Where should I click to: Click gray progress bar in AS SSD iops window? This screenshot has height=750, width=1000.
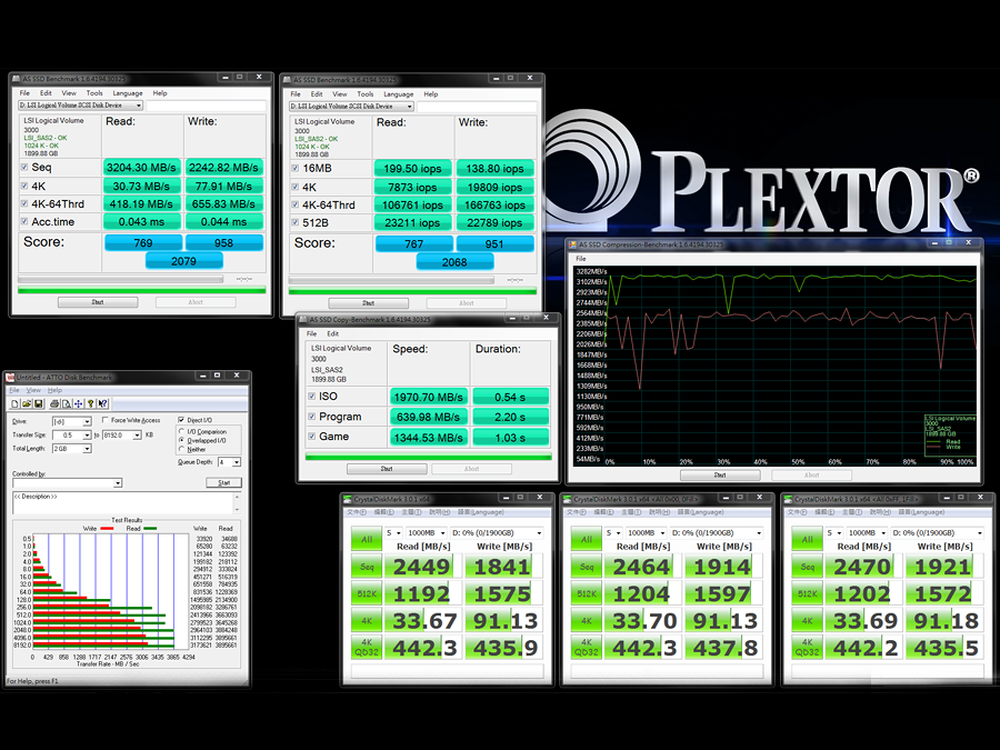391,280
